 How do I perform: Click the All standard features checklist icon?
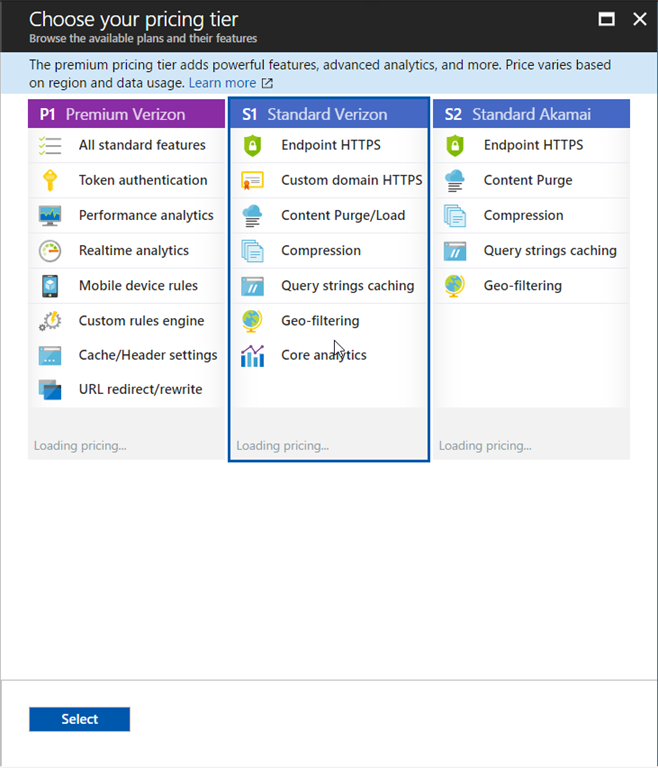click(x=50, y=145)
